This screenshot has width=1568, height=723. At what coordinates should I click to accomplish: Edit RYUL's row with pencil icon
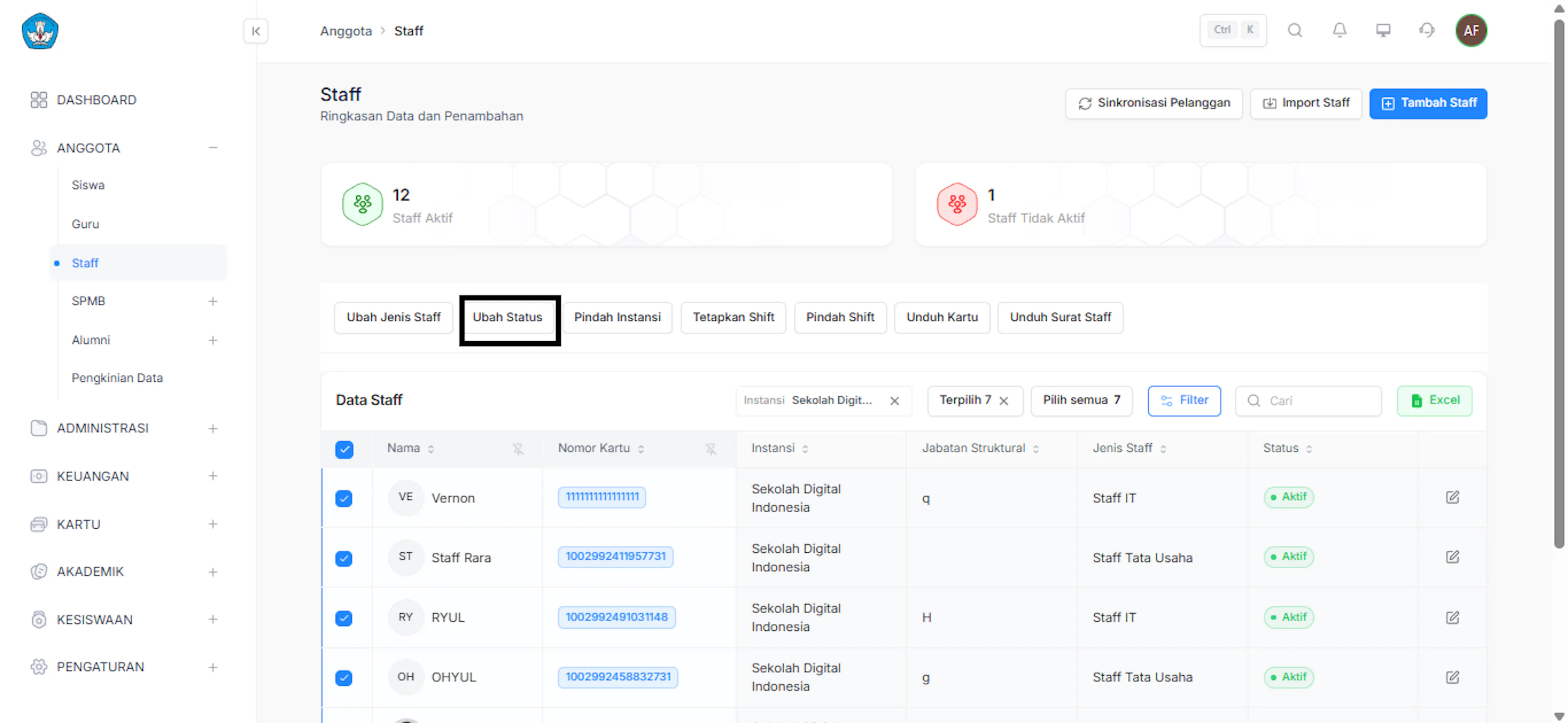point(1452,617)
